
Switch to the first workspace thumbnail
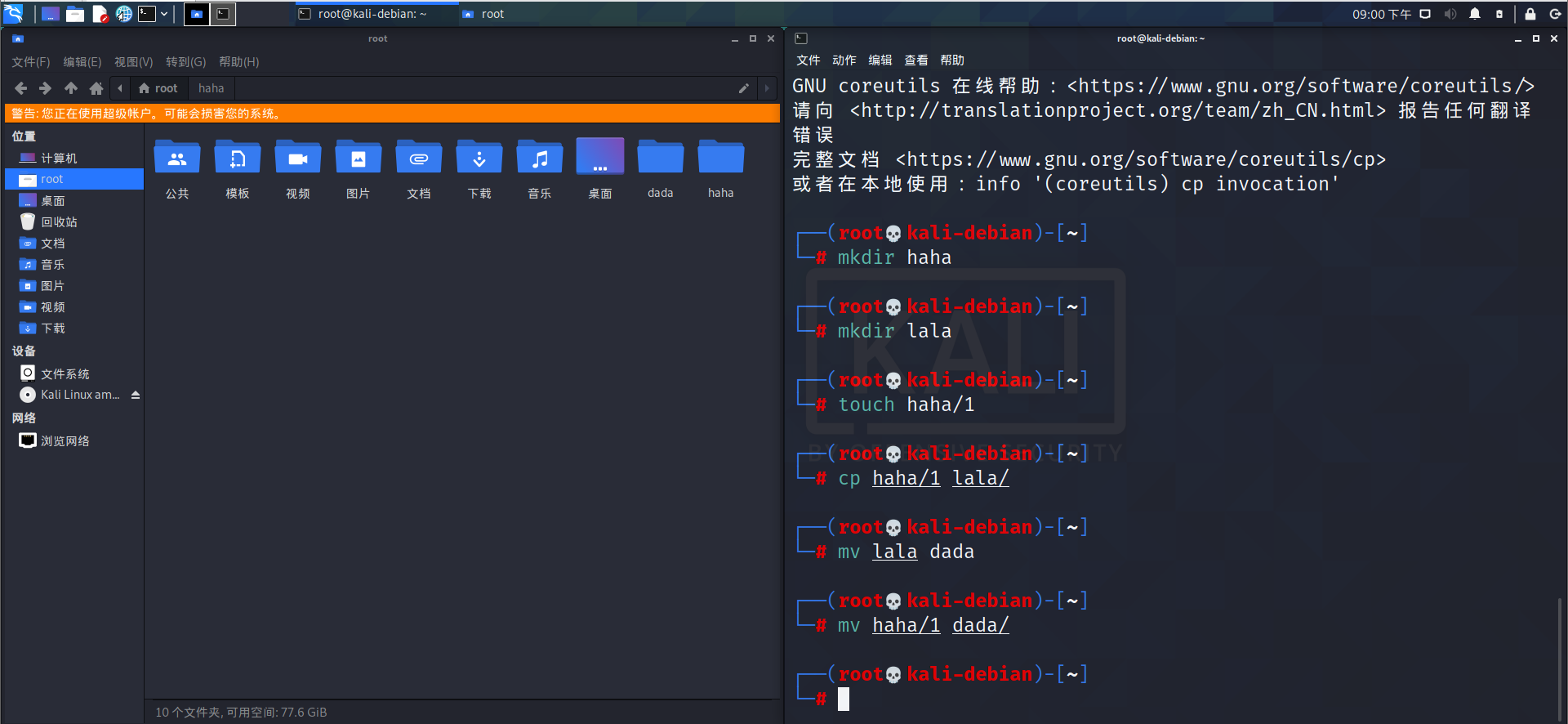(197, 14)
